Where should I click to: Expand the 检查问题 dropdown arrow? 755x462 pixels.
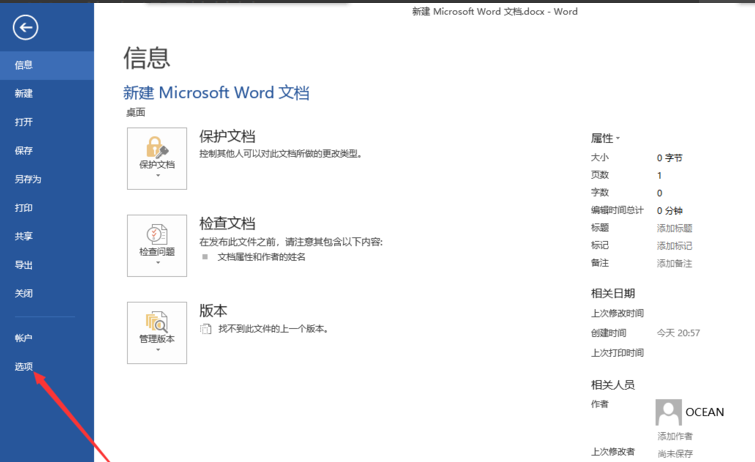point(158,263)
